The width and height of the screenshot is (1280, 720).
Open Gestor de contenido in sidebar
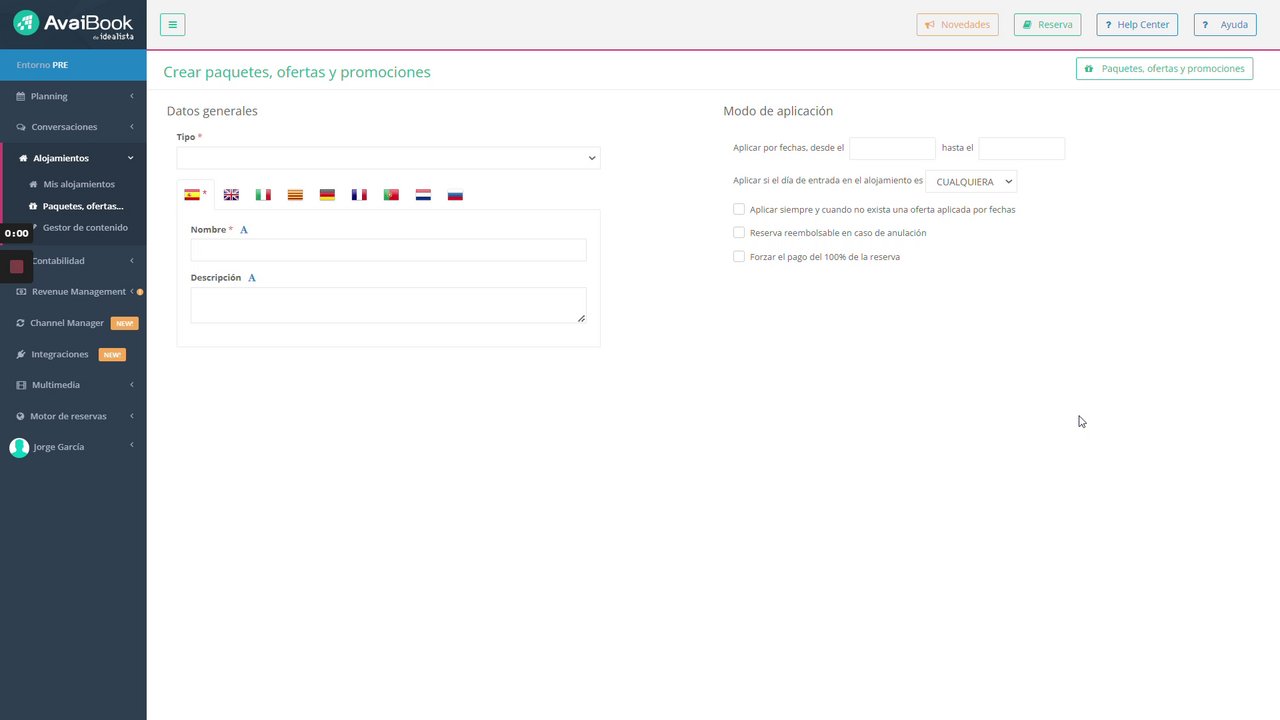(x=85, y=228)
